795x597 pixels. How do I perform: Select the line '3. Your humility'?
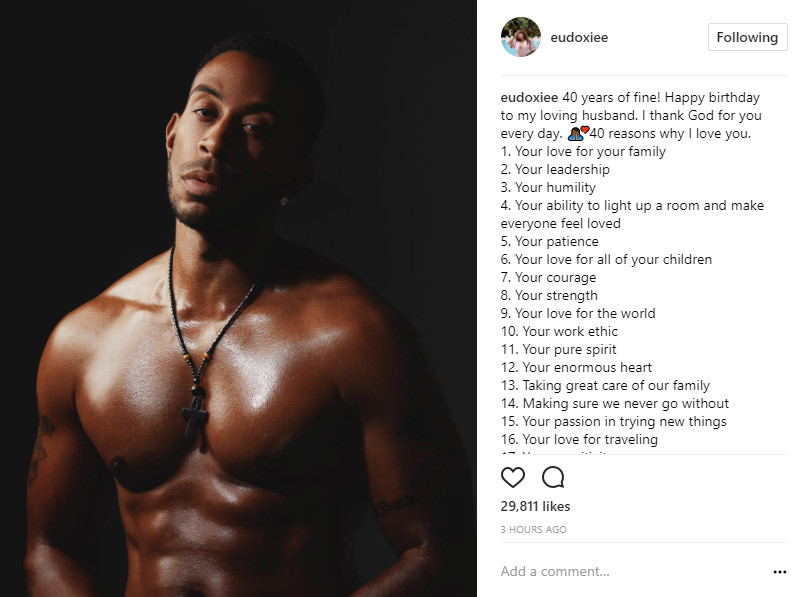tap(548, 188)
